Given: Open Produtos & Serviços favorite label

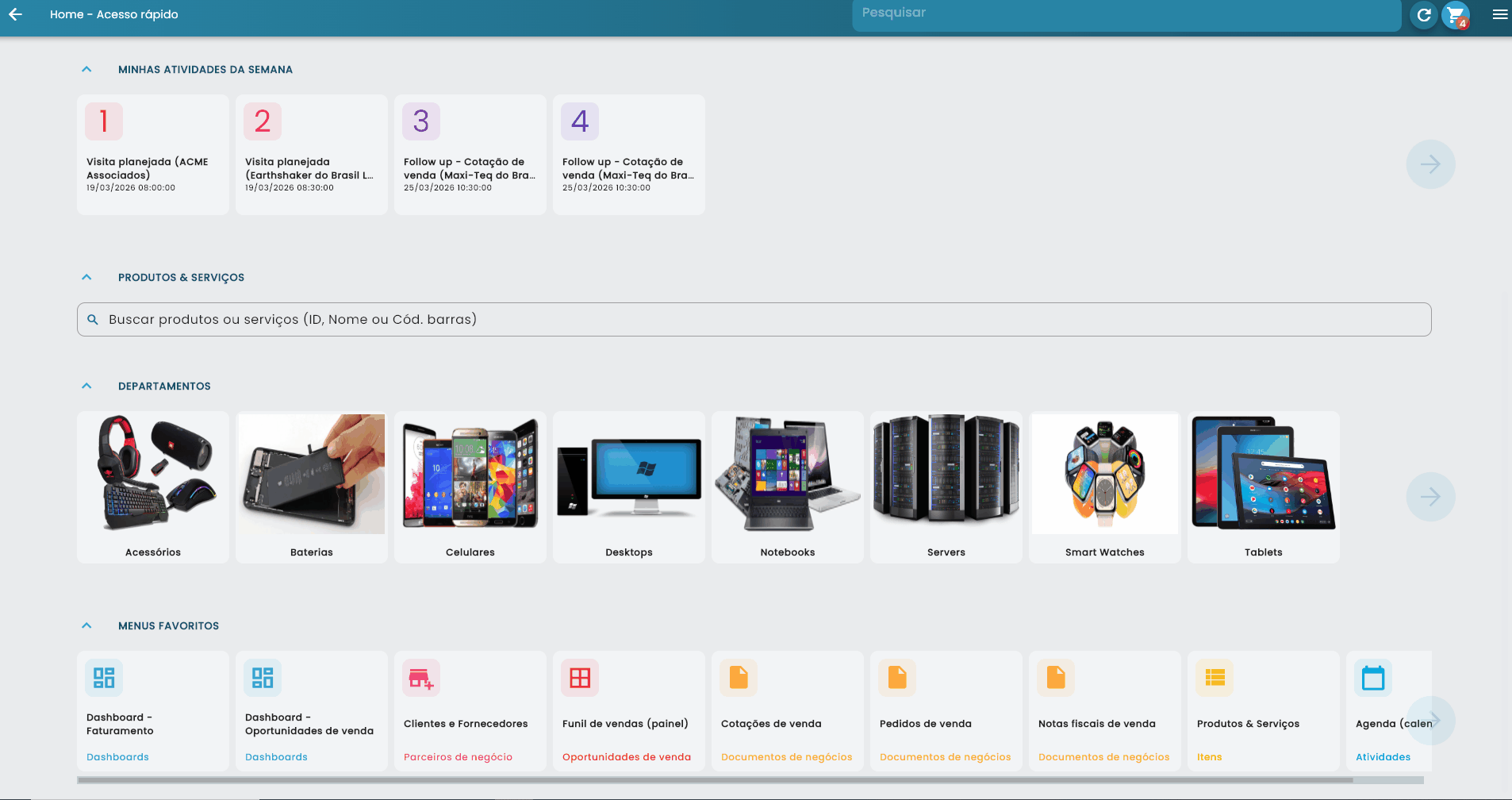Looking at the screenshot, I should coord(1248,724).
